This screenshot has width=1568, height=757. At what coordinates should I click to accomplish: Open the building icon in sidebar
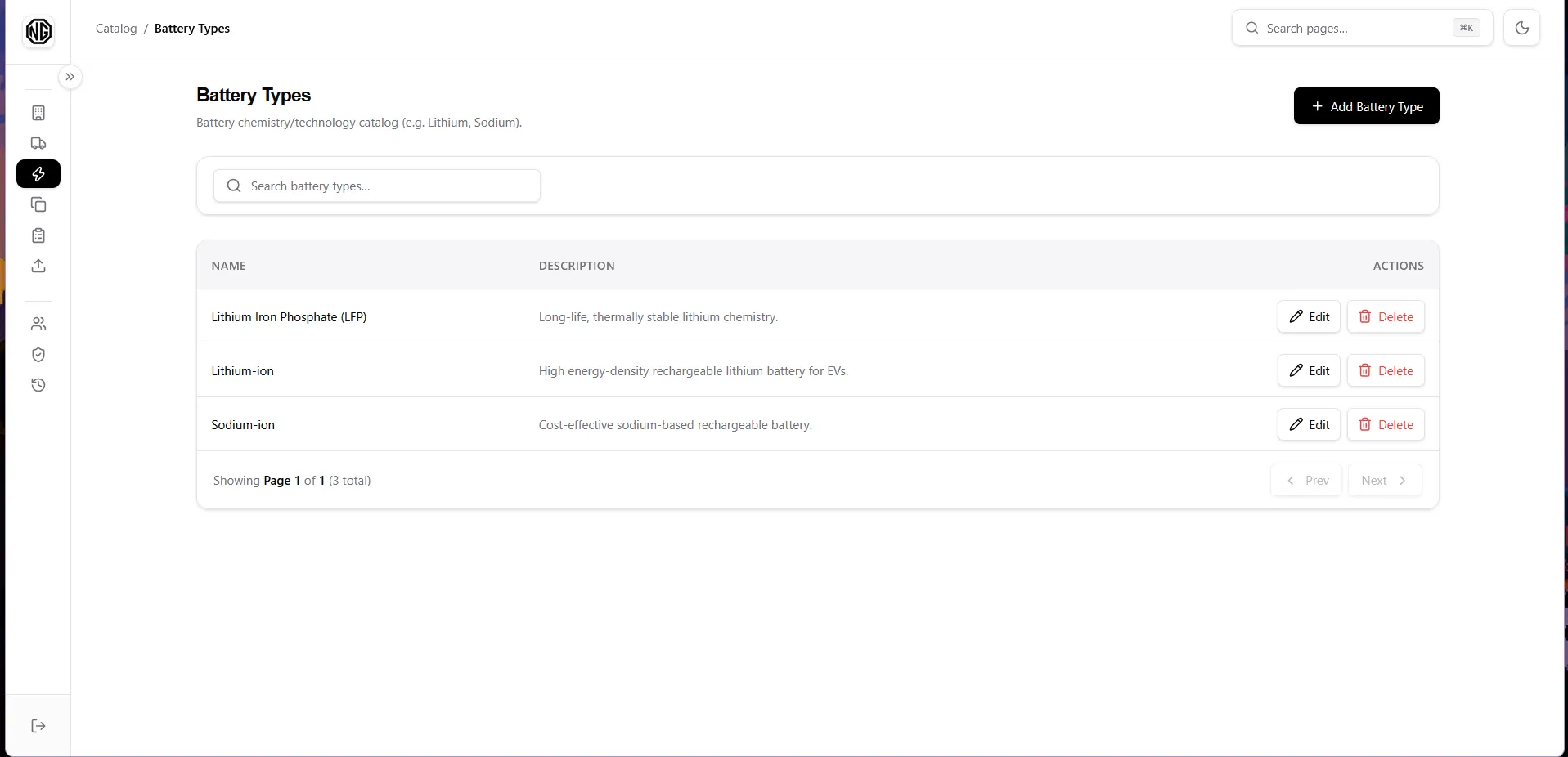38,113
